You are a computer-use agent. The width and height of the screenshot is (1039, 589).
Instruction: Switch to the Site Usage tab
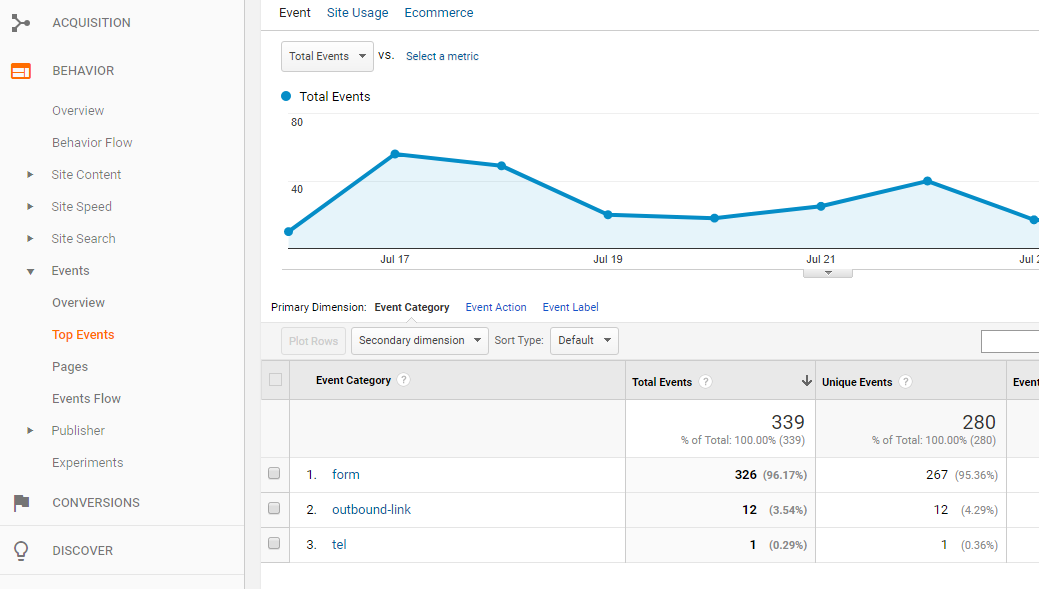click(x=357, y=13)
